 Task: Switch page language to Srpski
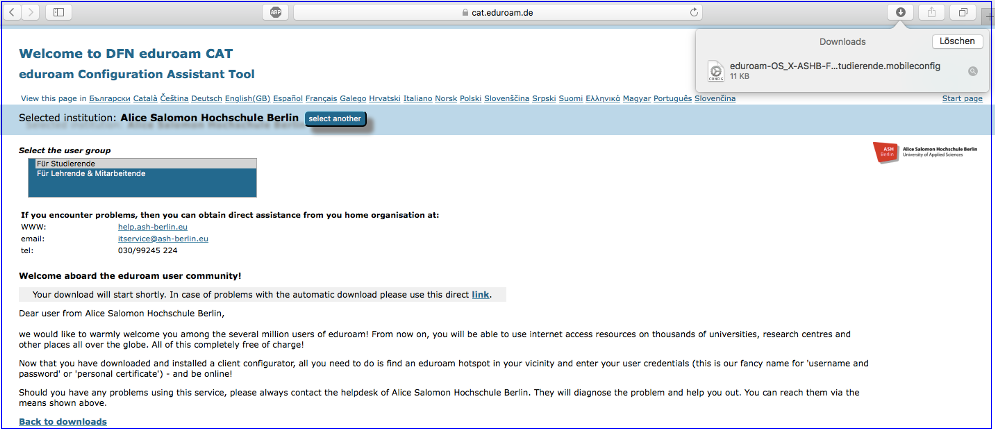pyautogui.click(x=545, y=98)
